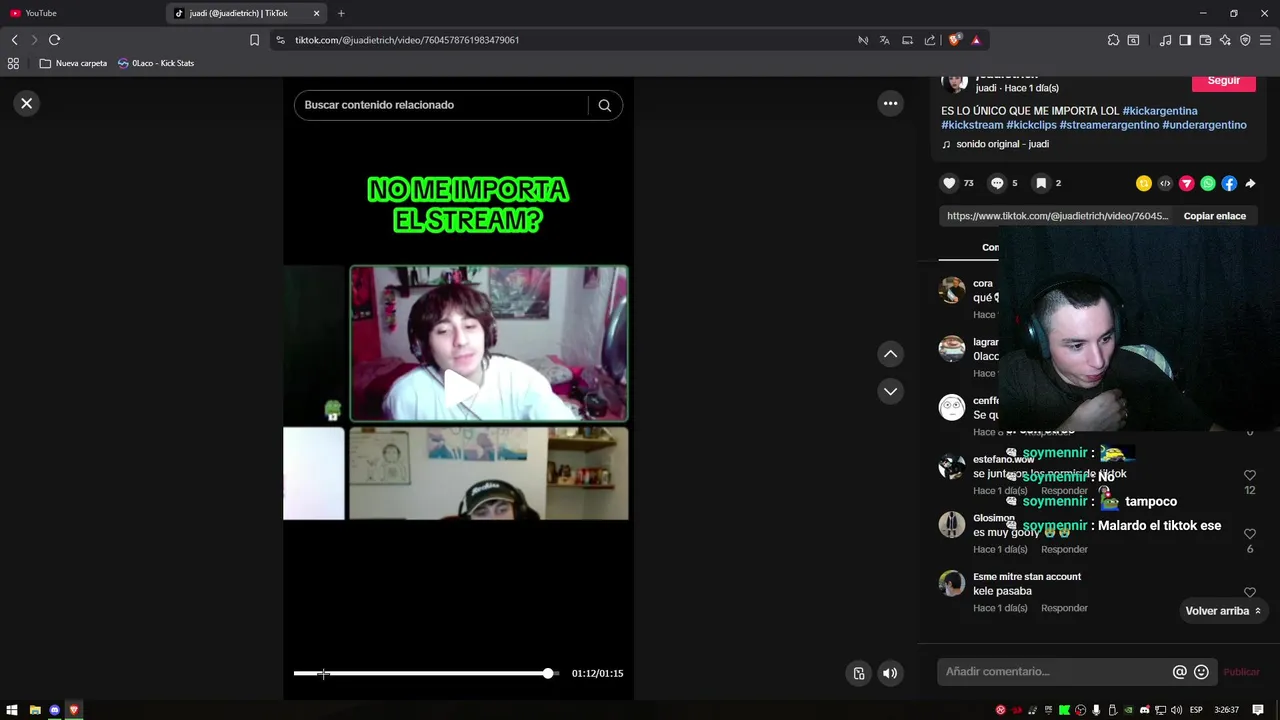The width and height of the screenshot is (1280, 720).
Task: Like estefano.wow's comment
Action: 1250,476
